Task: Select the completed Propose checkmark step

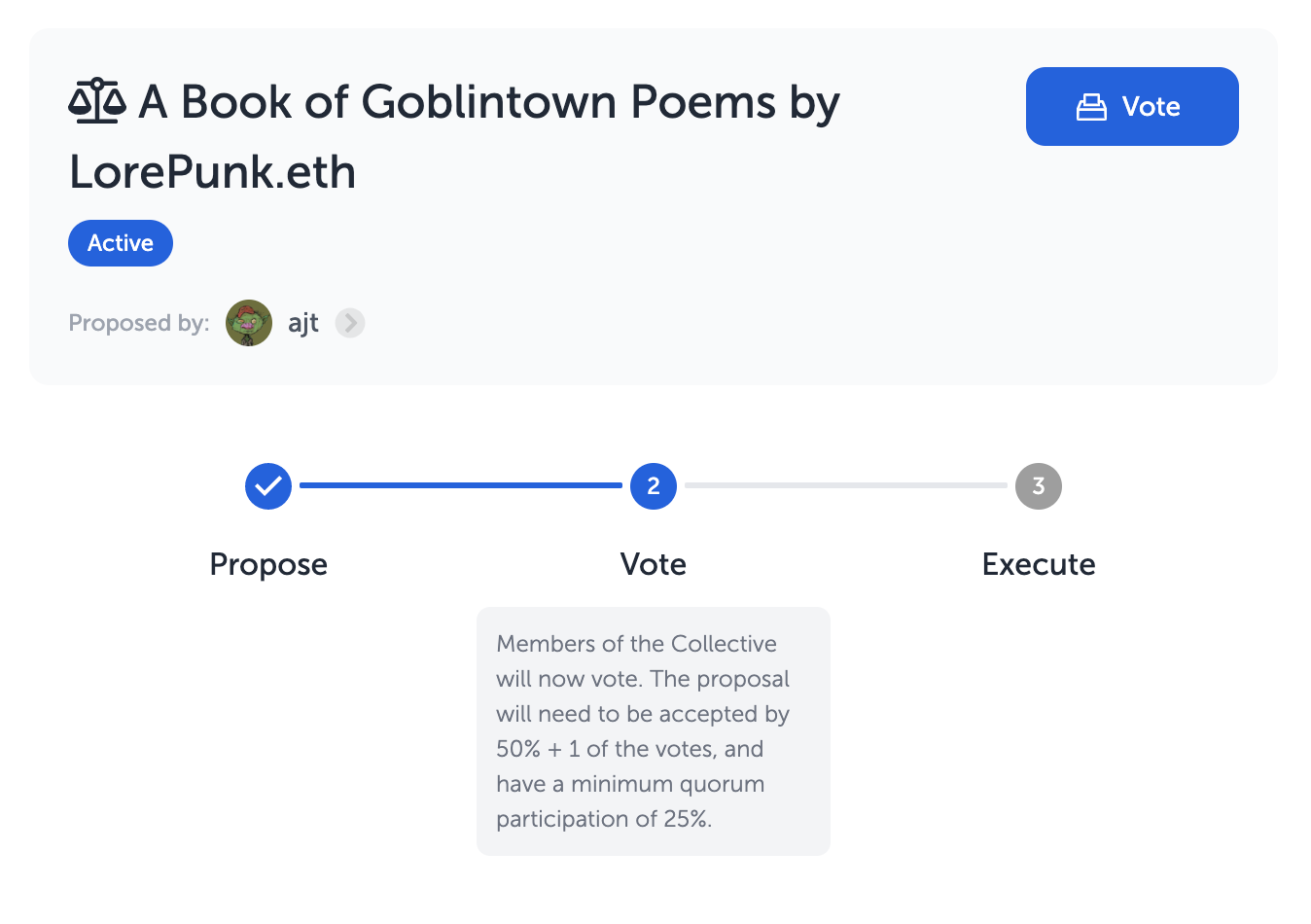Action: (268, 485)
